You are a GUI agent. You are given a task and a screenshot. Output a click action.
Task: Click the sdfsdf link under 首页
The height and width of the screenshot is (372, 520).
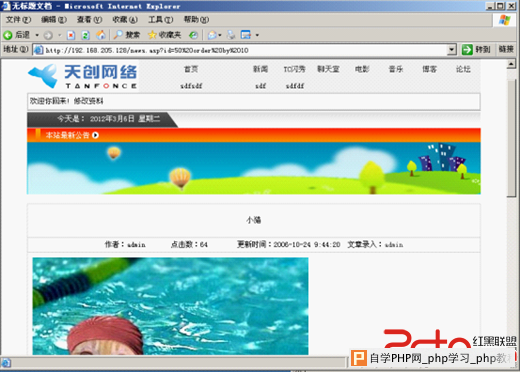click(191, 86)
